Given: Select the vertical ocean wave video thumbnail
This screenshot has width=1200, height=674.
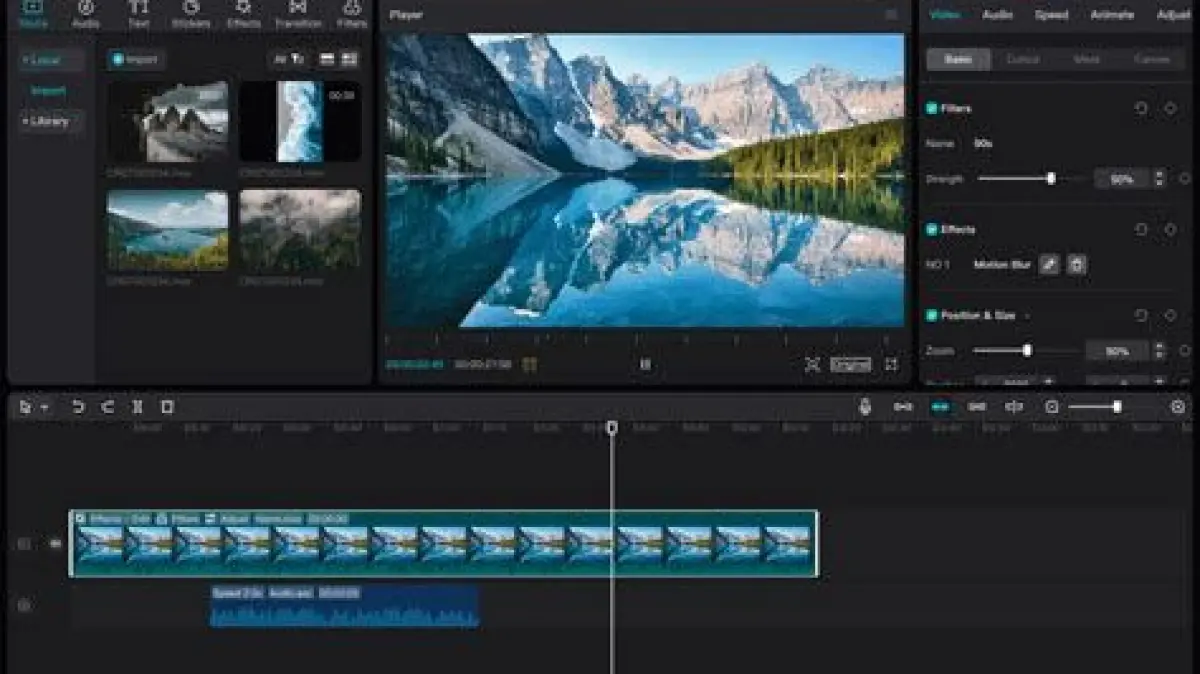Looking at the screenshot, I should pyautogui.click(x=300, y=121).
